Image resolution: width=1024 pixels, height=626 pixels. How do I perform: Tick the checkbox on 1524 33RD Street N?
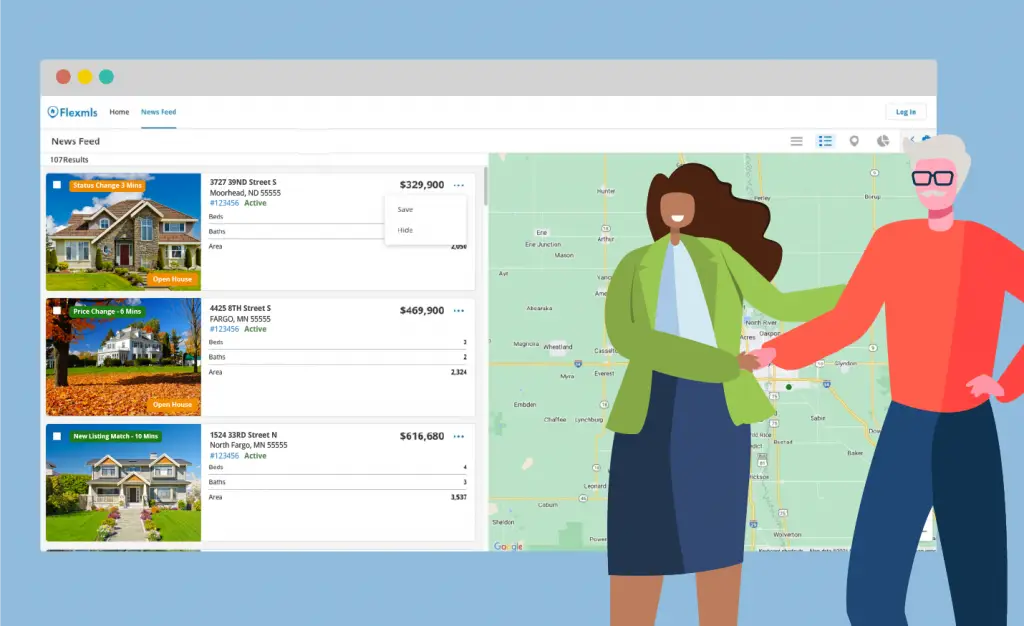pyautogui.click(x=57, y=436)
